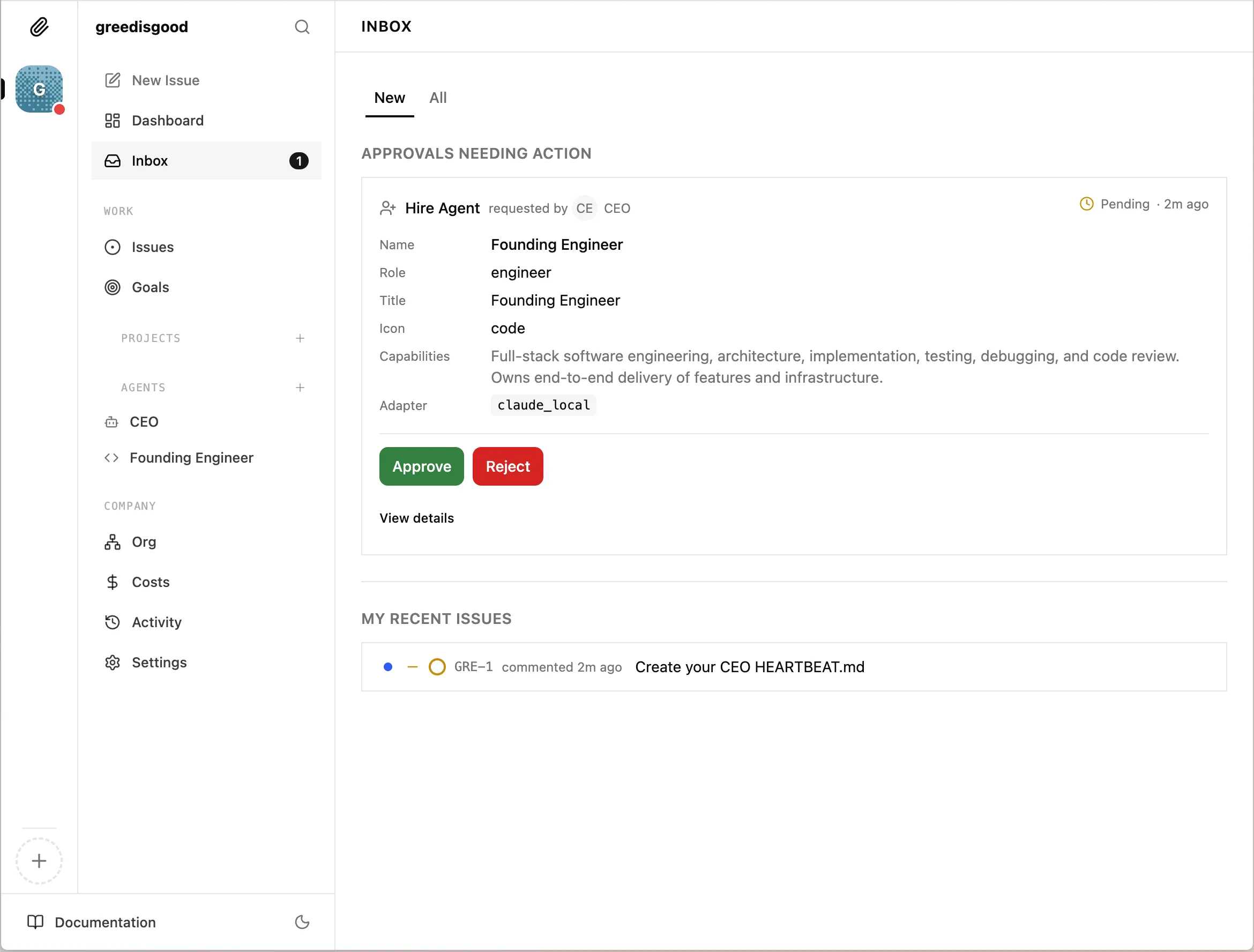Select the New inbox tab
The image size is (1254, 952).
[390, 98]
